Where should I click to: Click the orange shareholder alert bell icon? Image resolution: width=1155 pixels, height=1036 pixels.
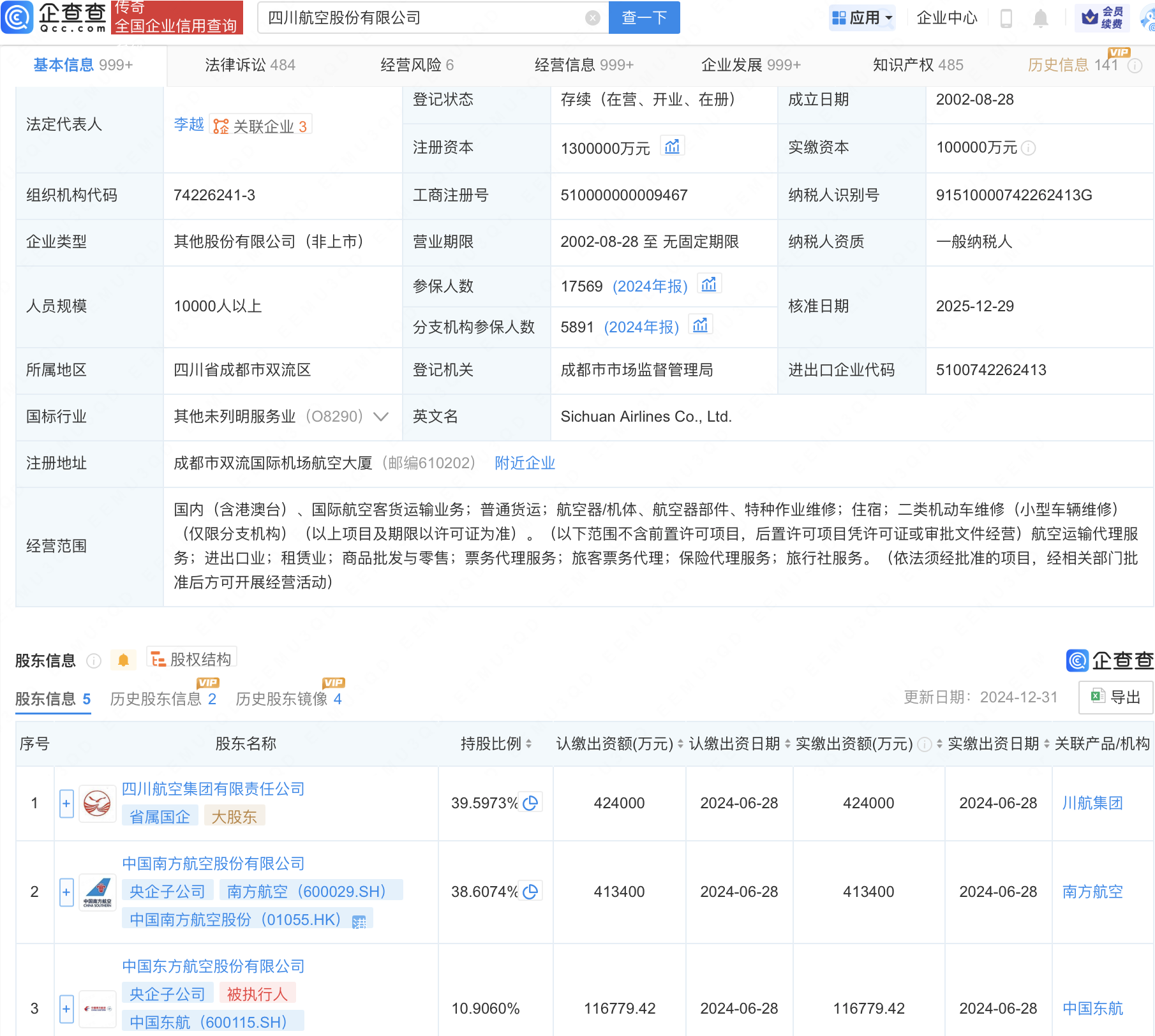click(123, 660)
